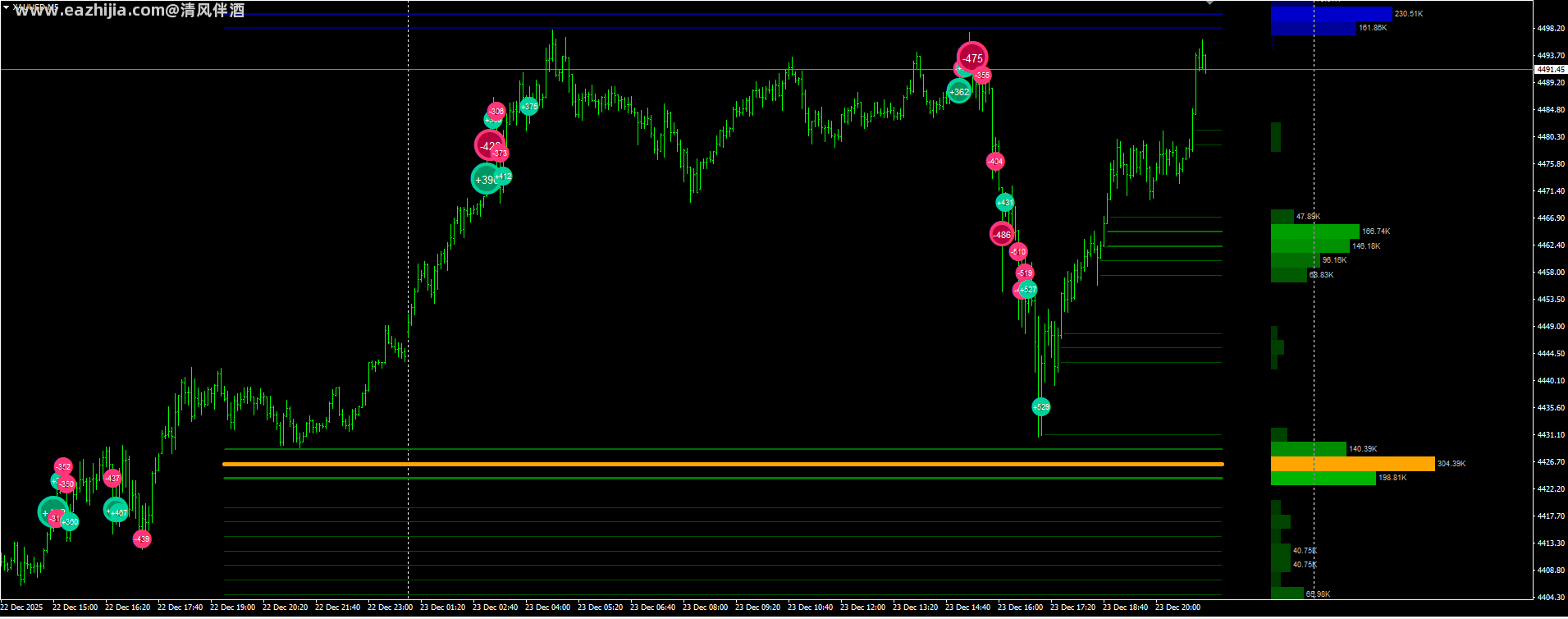Select the -519 red bubble

click(x=1025, y=273)
